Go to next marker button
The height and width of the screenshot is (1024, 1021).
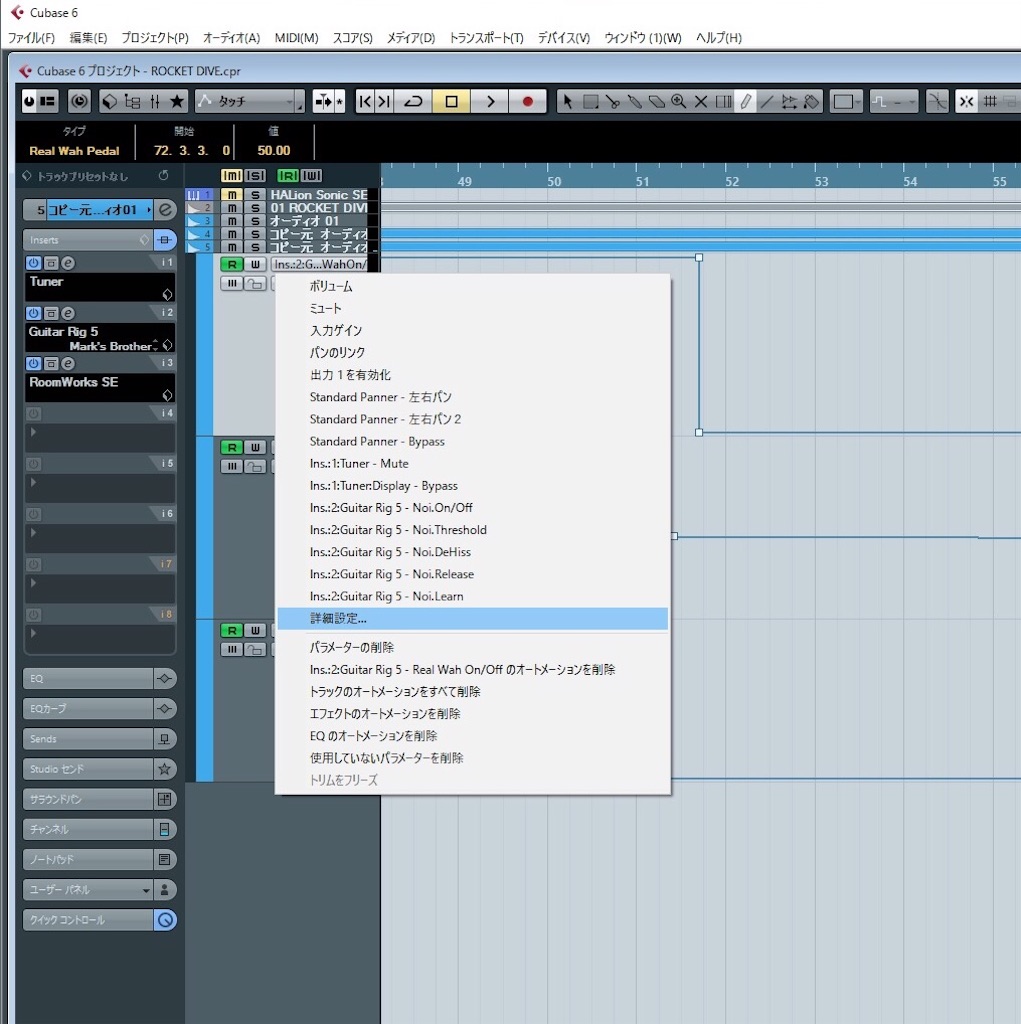click(384, 101)
